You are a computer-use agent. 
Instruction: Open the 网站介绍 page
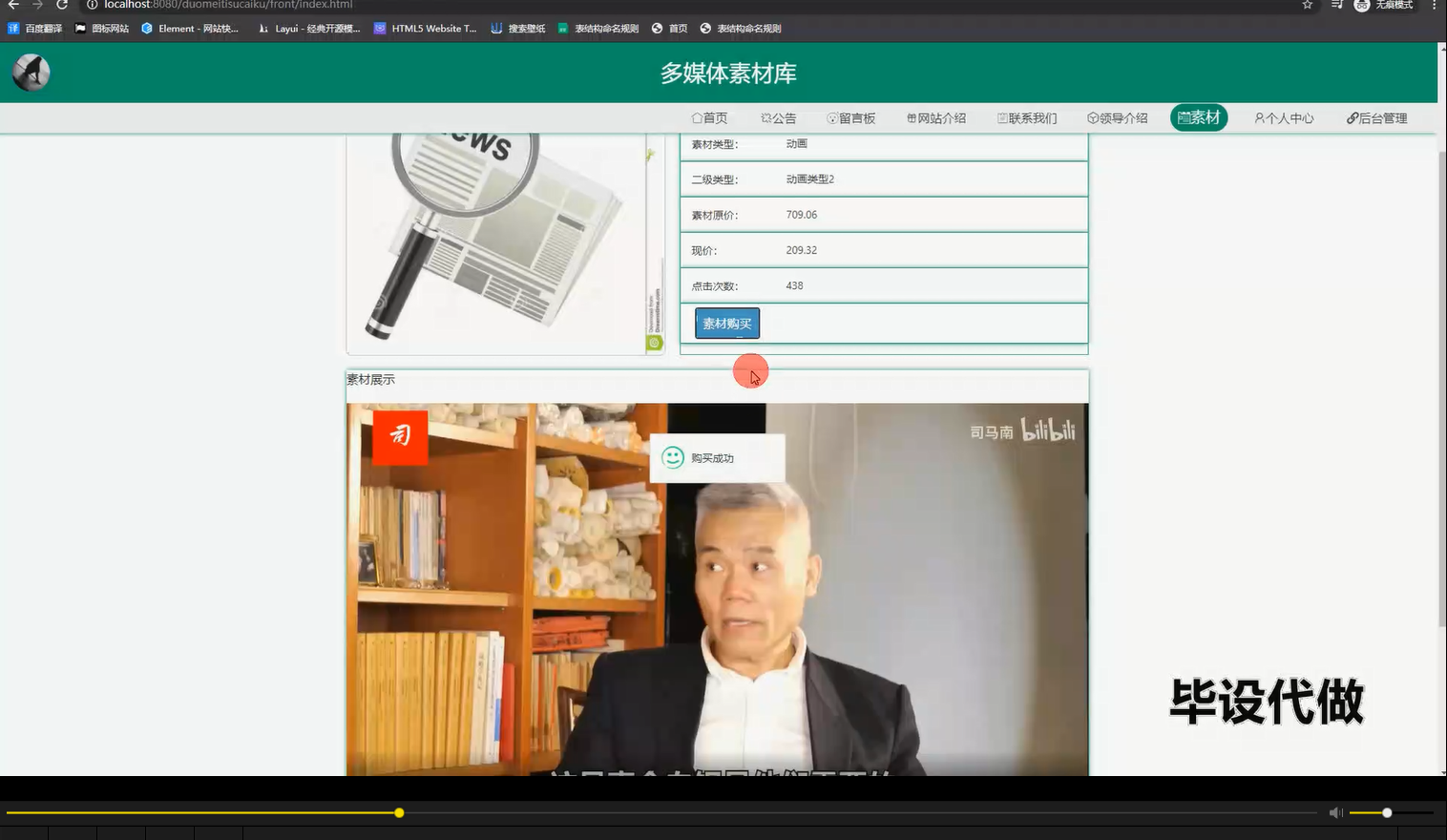tap(936, 117)
